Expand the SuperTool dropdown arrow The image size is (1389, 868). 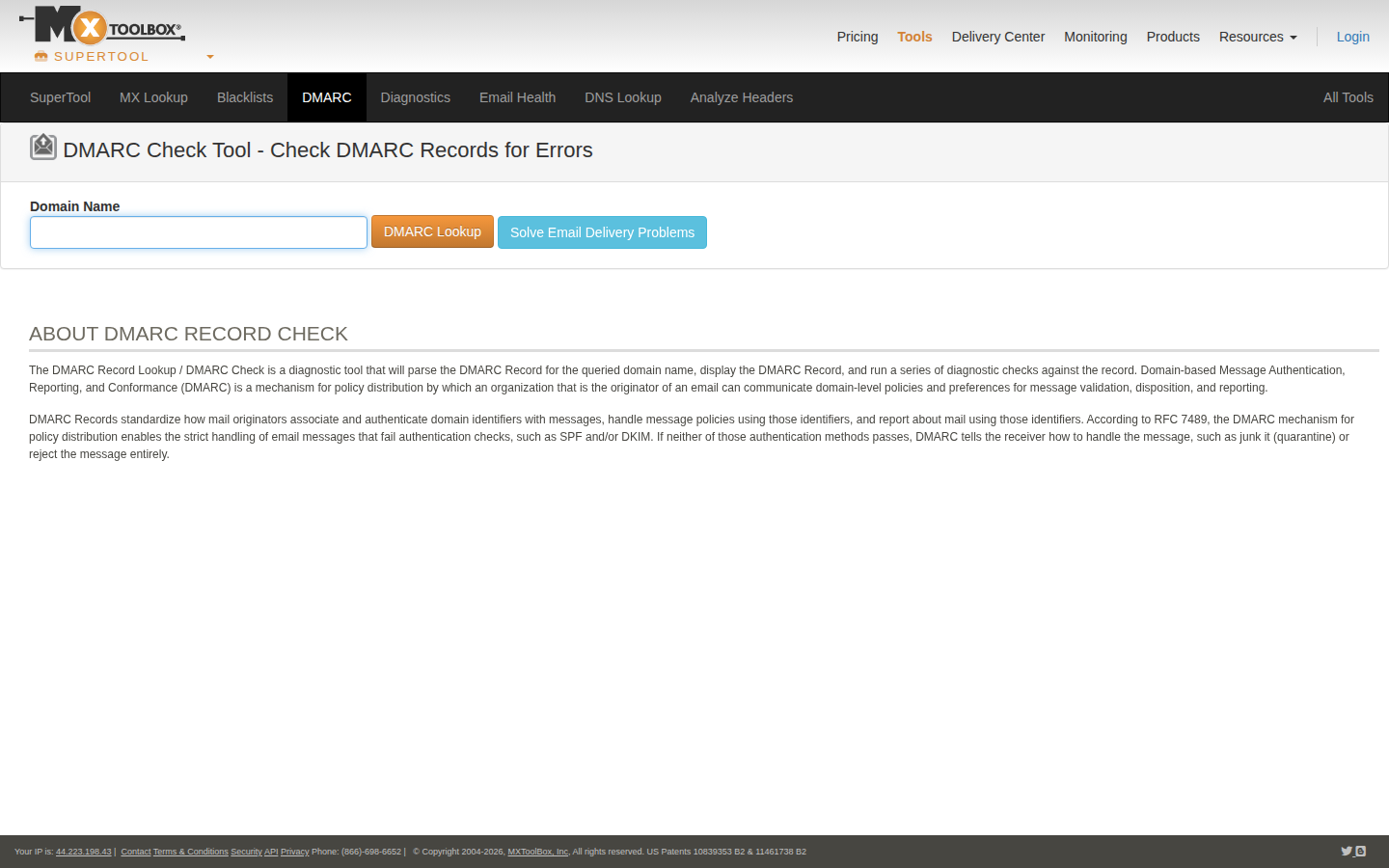[x=210, y=57]
